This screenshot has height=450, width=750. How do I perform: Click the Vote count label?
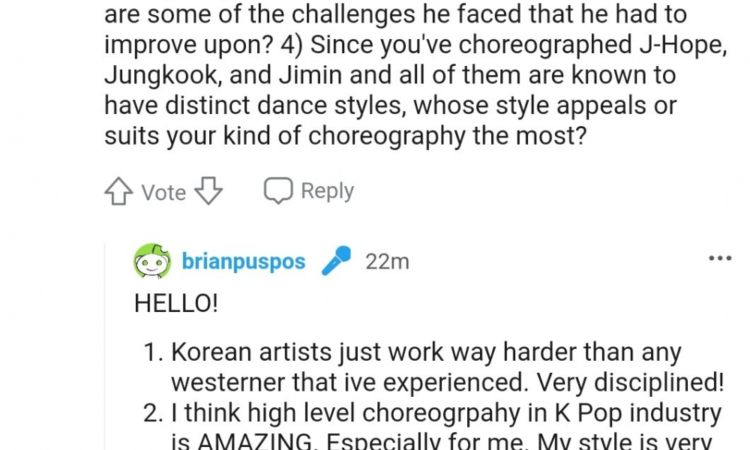[164, 192]
